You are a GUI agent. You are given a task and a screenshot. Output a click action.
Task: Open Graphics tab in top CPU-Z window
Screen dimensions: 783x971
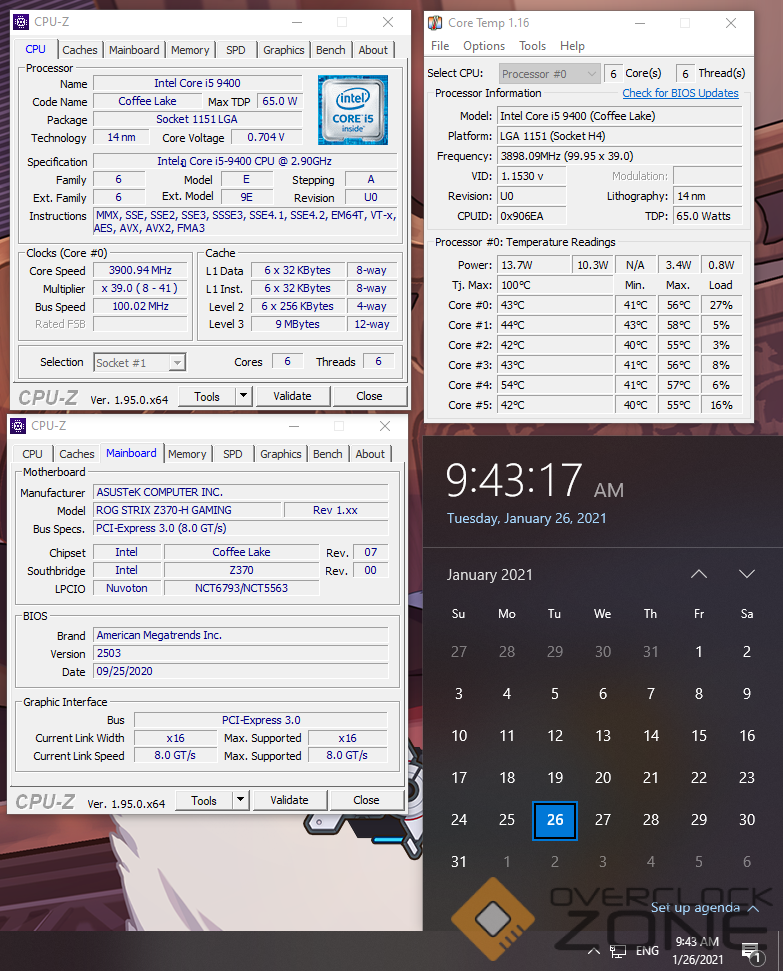click(284, 50)
